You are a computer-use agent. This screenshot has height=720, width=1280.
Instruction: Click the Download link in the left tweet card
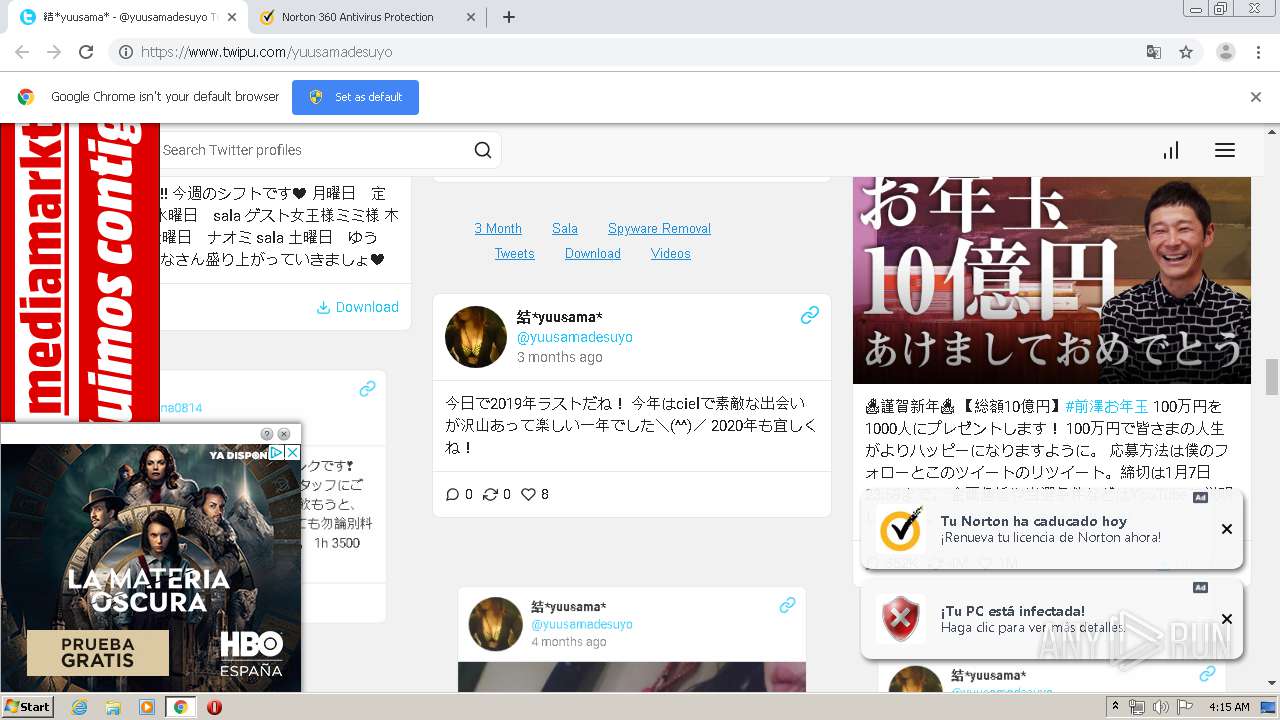358,307
